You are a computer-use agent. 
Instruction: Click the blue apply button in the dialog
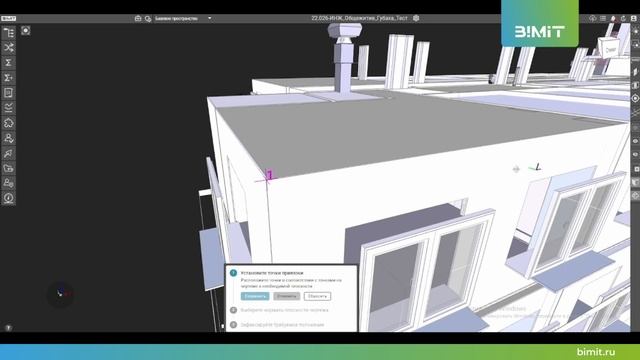[x=255, y=296]
